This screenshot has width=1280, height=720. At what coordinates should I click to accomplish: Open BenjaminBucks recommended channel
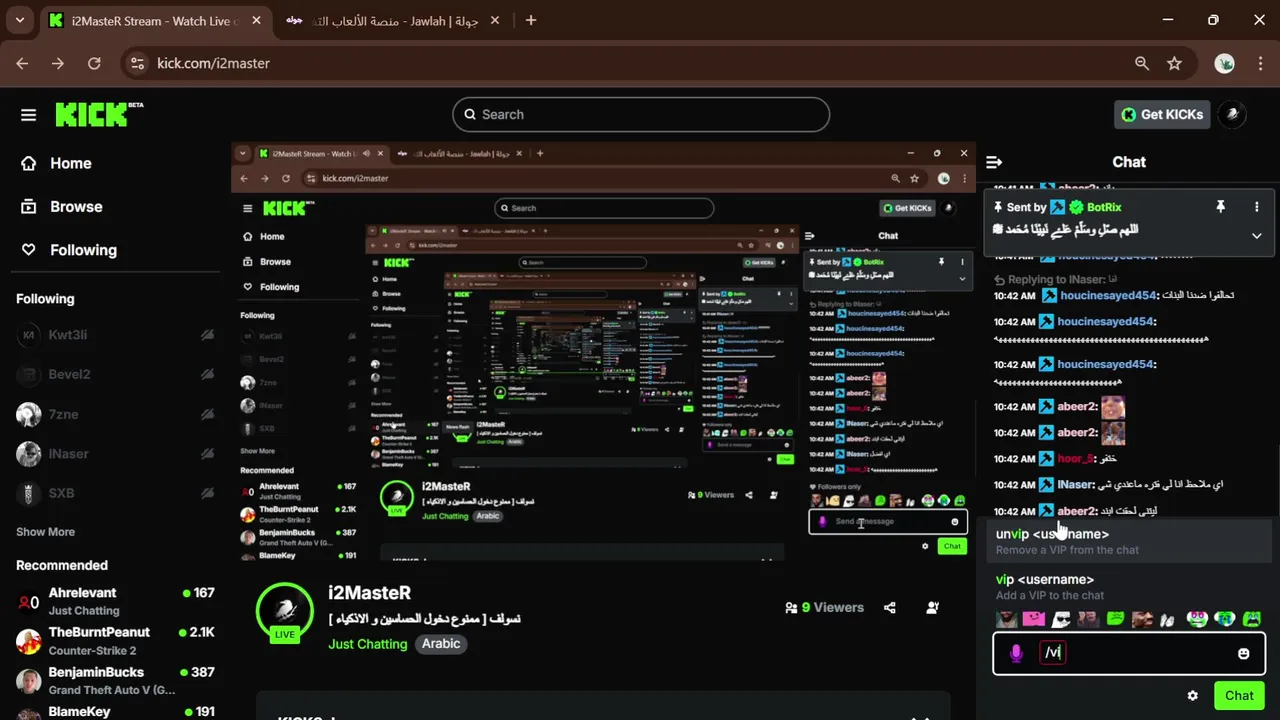click(x=115, y=680)
